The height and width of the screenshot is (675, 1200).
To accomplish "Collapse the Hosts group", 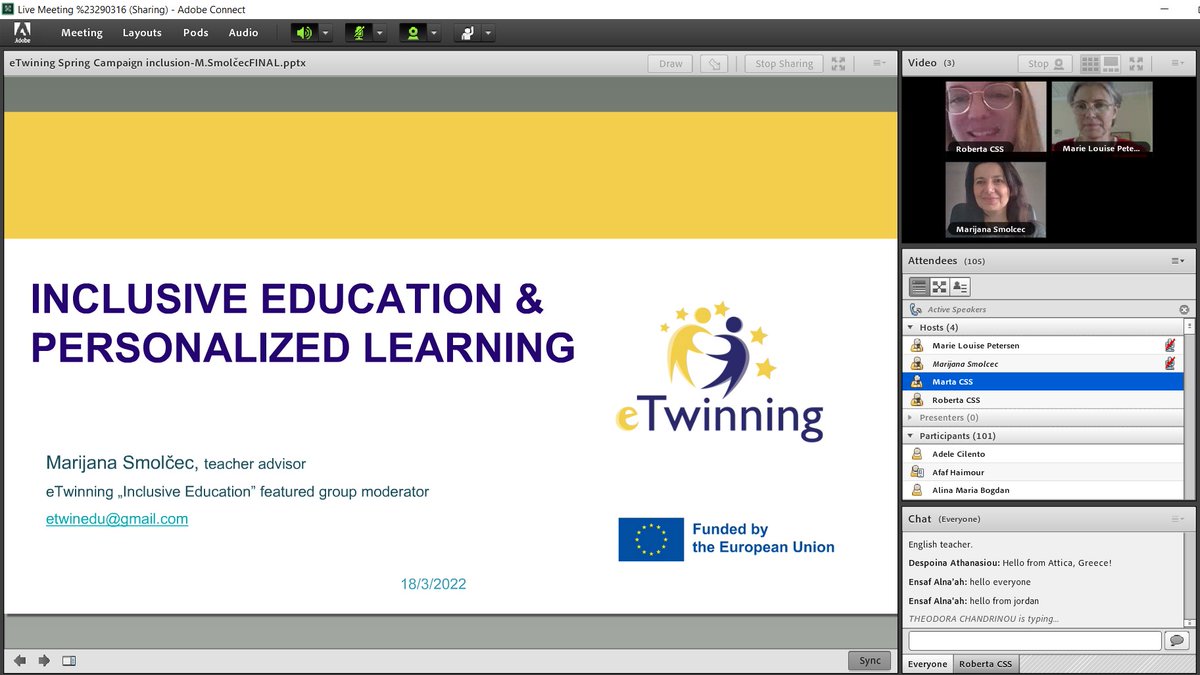I will pyautogui.click(x=911, y=326).
